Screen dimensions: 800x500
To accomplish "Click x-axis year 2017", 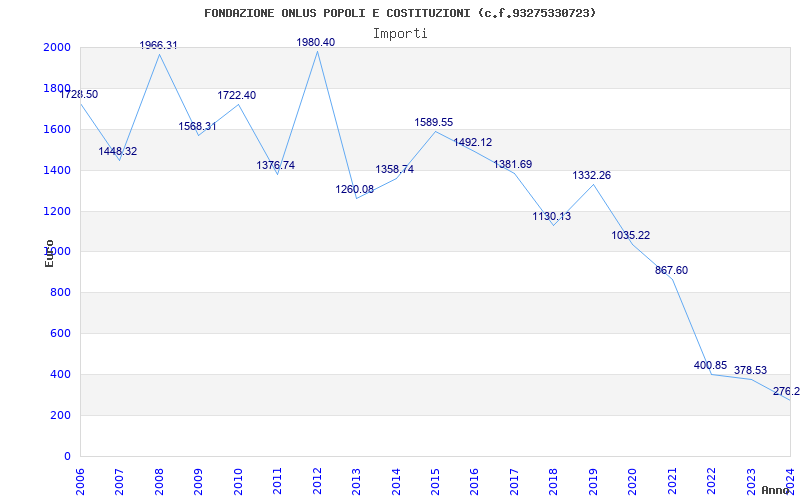I will 514,482.
